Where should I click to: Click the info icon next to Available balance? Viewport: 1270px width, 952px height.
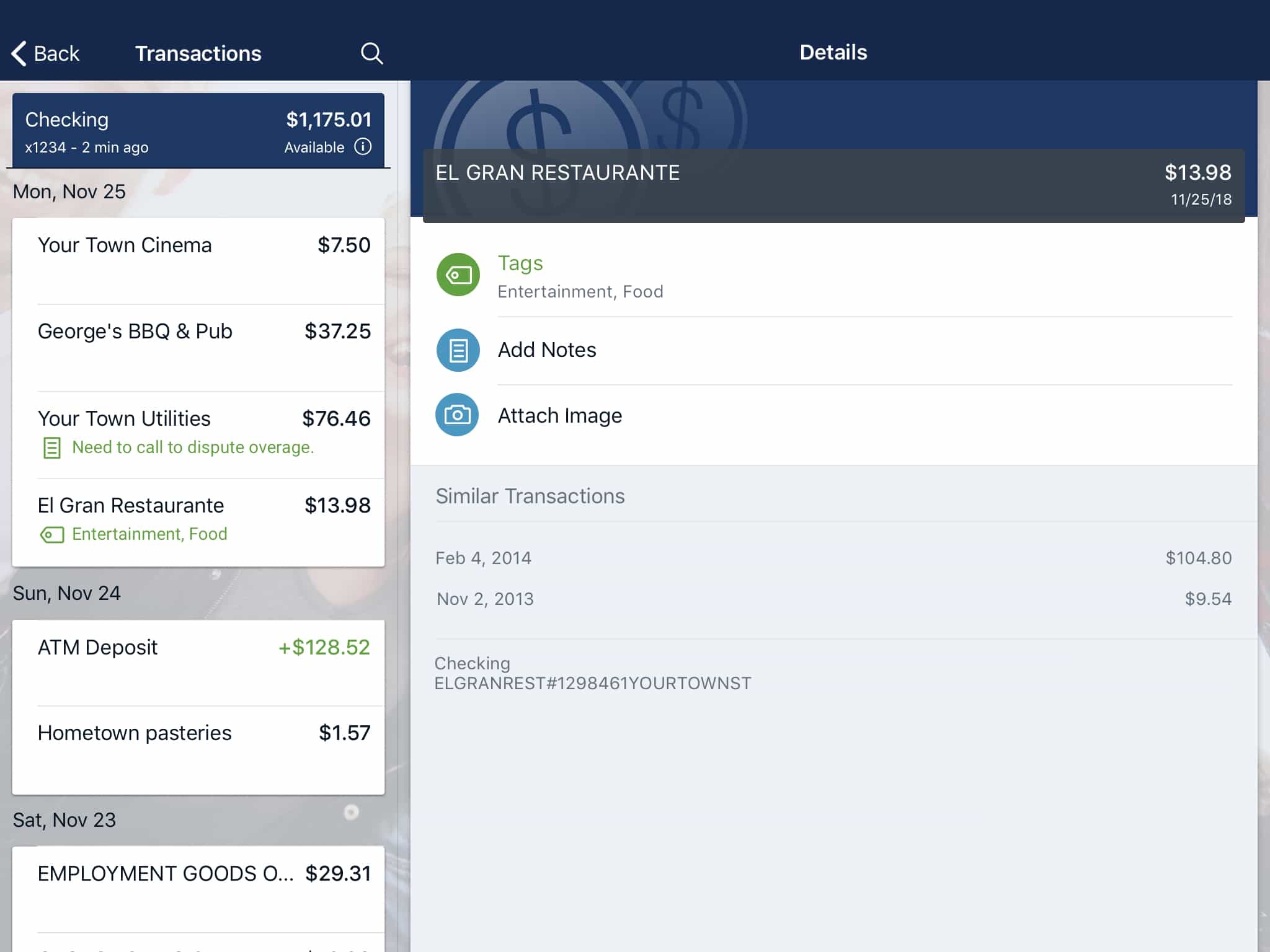pos(363,147)
